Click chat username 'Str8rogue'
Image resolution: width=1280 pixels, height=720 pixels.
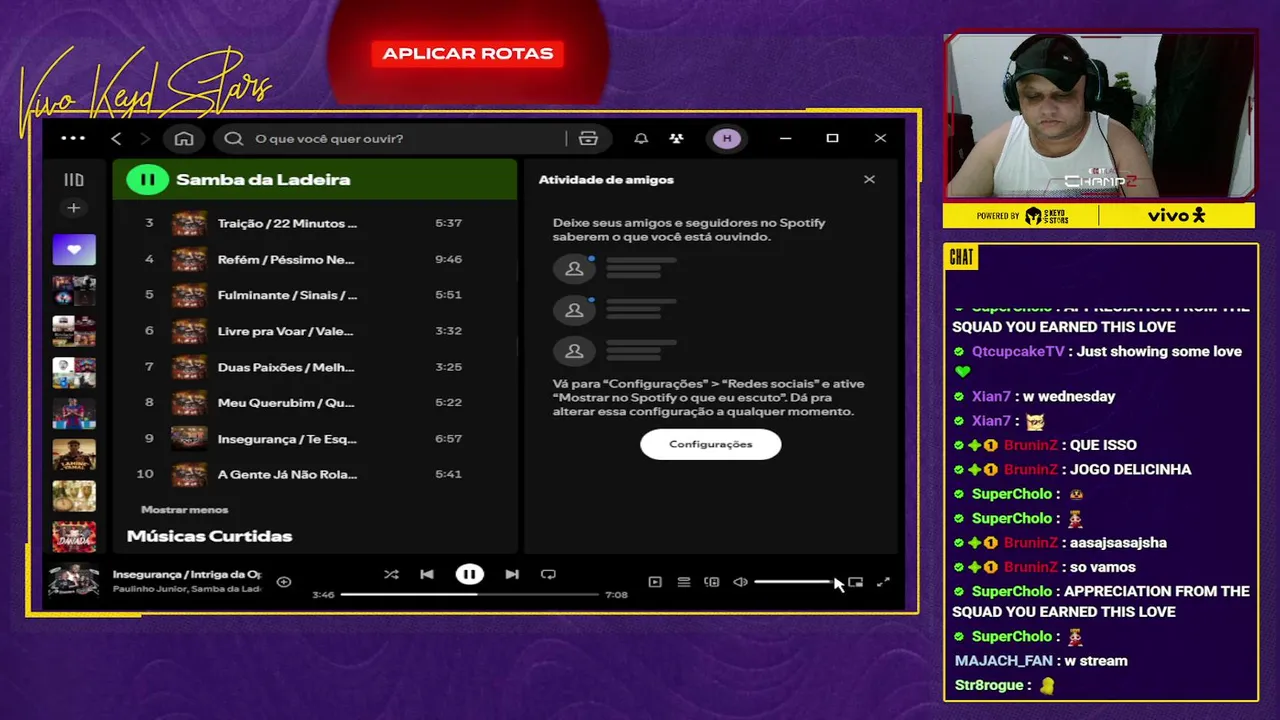[x=989, y=685]
